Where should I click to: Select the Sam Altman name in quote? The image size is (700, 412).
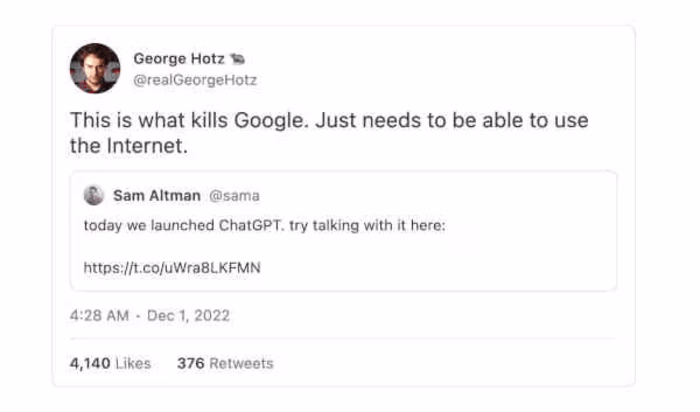click(x=156, y=195)
